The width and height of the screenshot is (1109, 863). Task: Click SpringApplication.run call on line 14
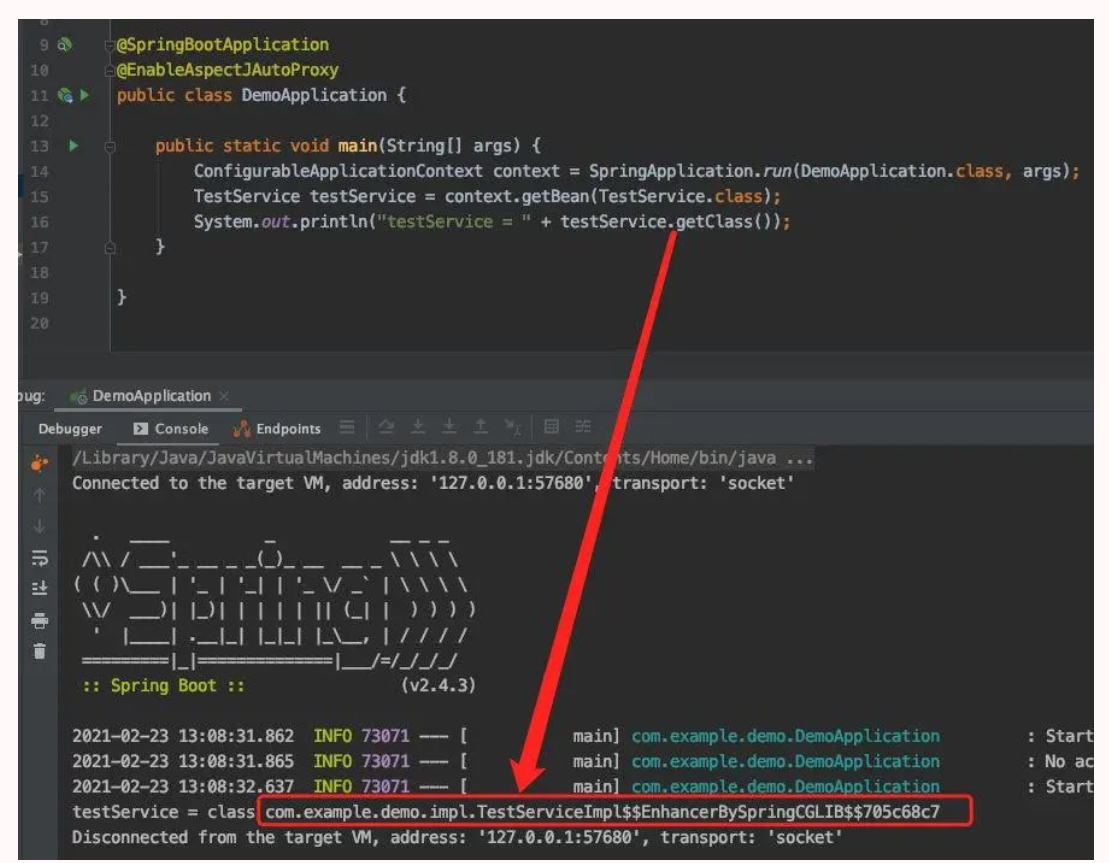point(690,171)
